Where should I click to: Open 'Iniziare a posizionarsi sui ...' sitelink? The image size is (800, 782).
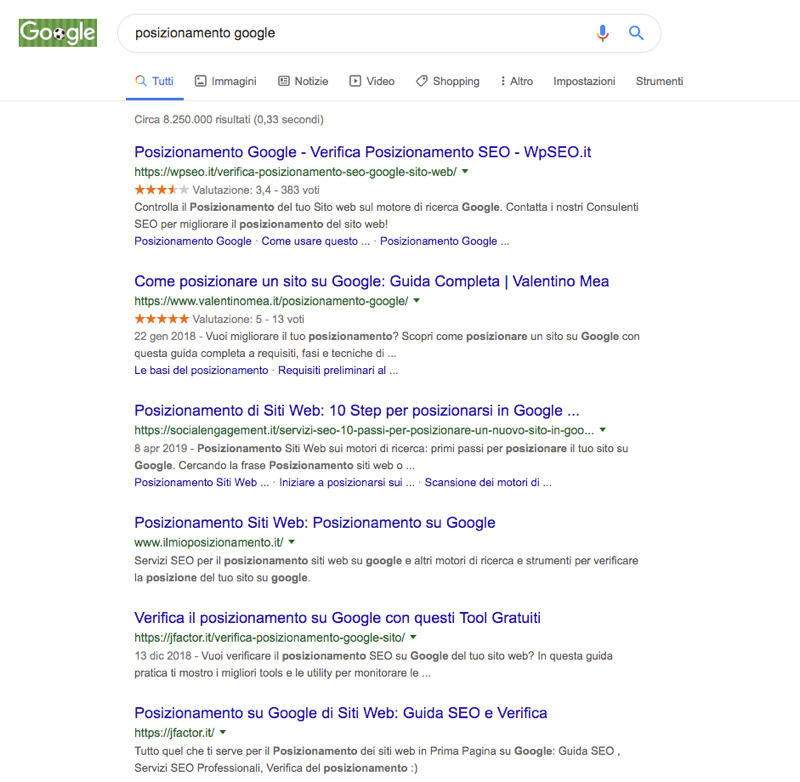346,483
